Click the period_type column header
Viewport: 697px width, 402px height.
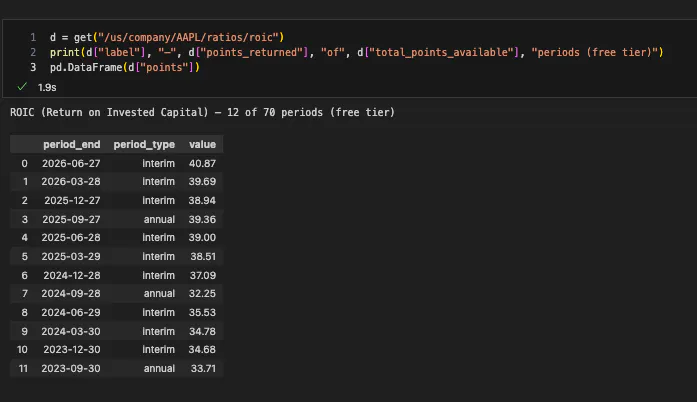144,145
